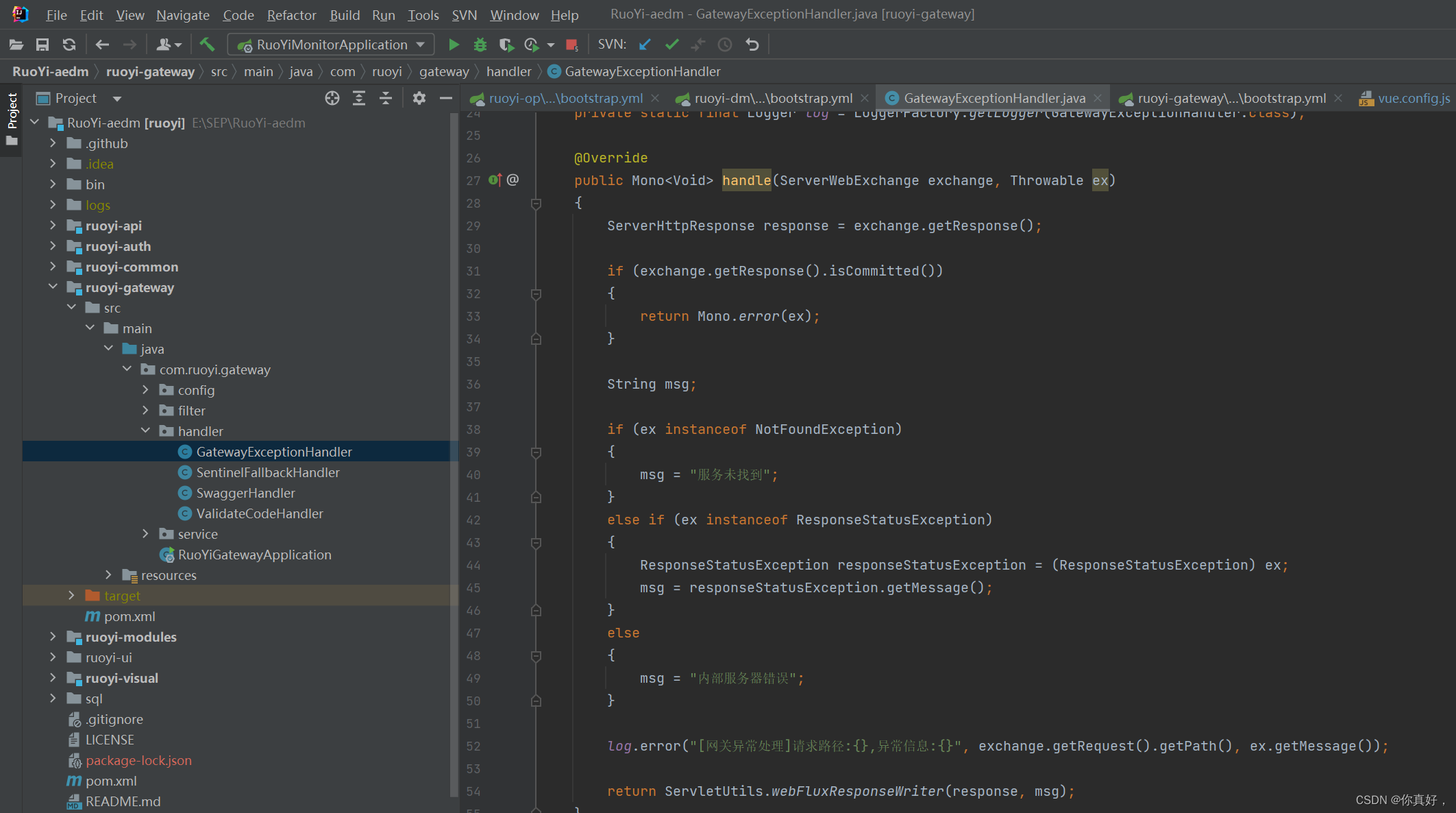
Task: Click override gutter marker on line 27
Action: point(495,180)
